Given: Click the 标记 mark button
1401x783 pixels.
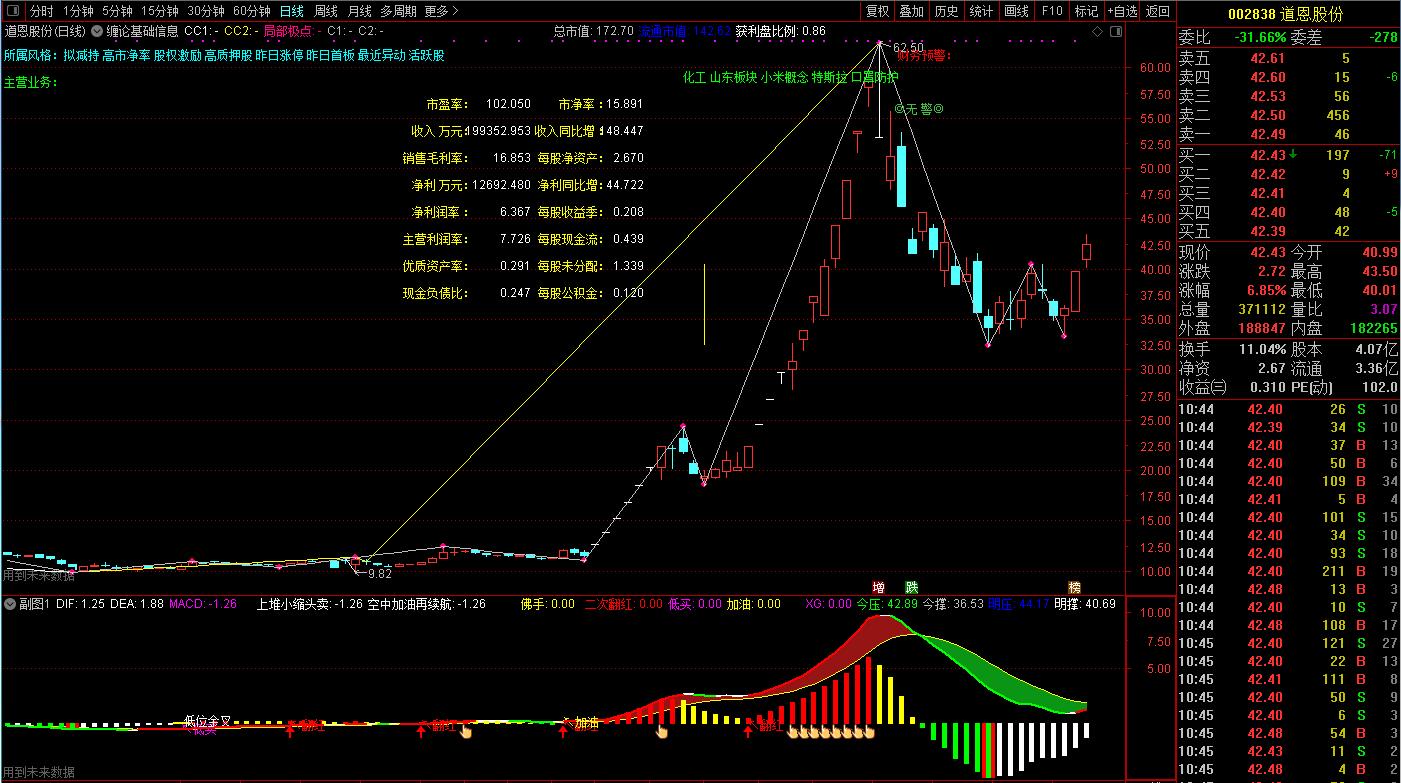Looking at the screenshot, I should click(x=1085, y=11).
